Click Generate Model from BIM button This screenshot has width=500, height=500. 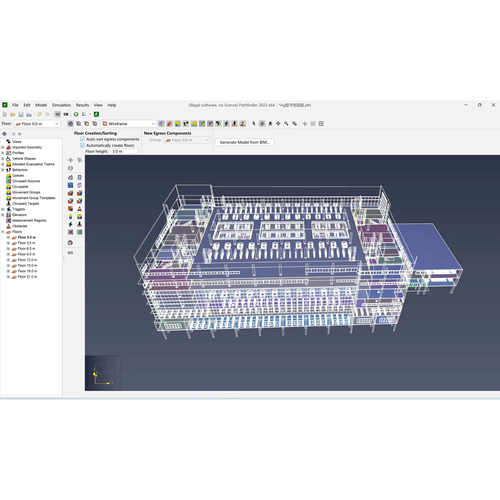(244, 142)
